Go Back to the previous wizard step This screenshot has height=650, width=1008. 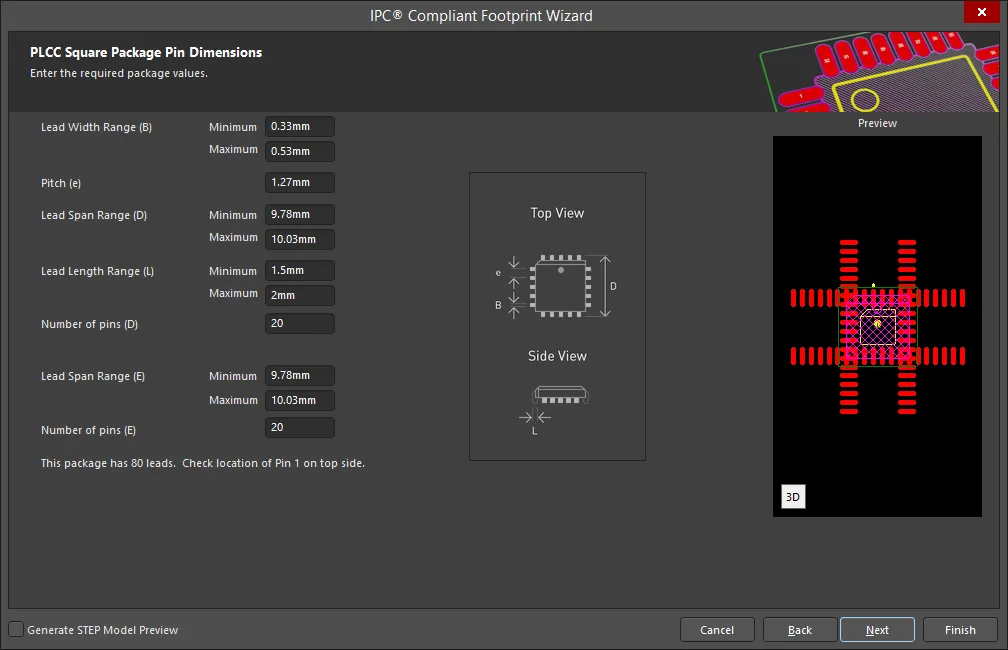[800, 630]
